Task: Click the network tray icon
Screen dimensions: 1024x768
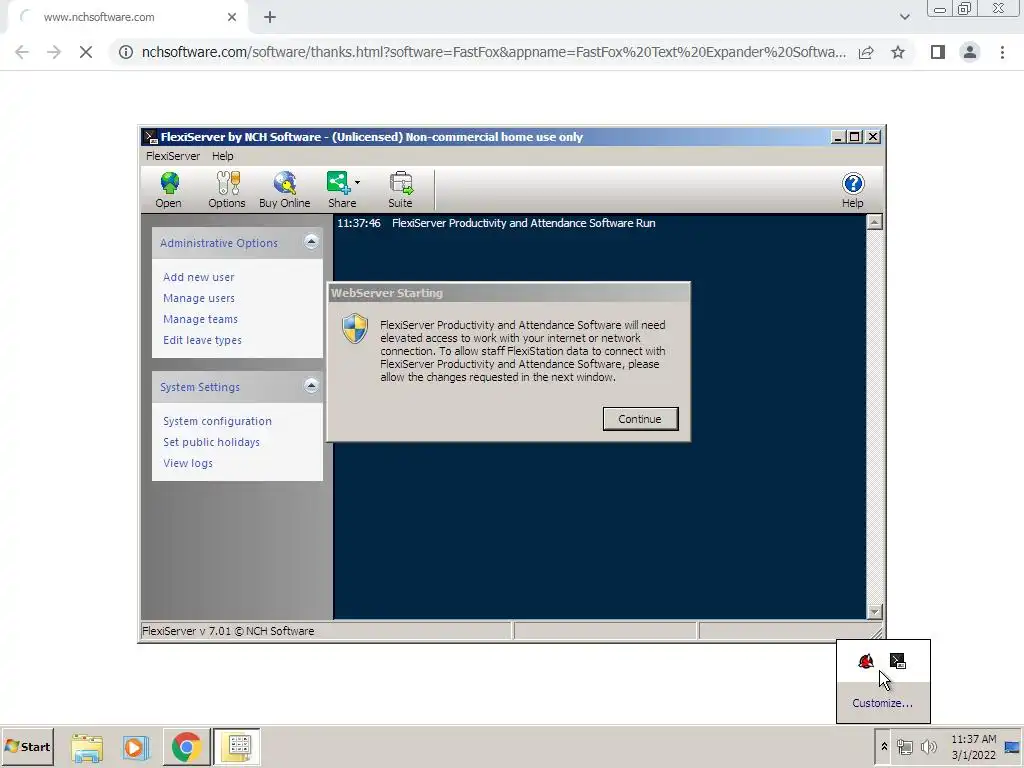Action: point(904,746)
